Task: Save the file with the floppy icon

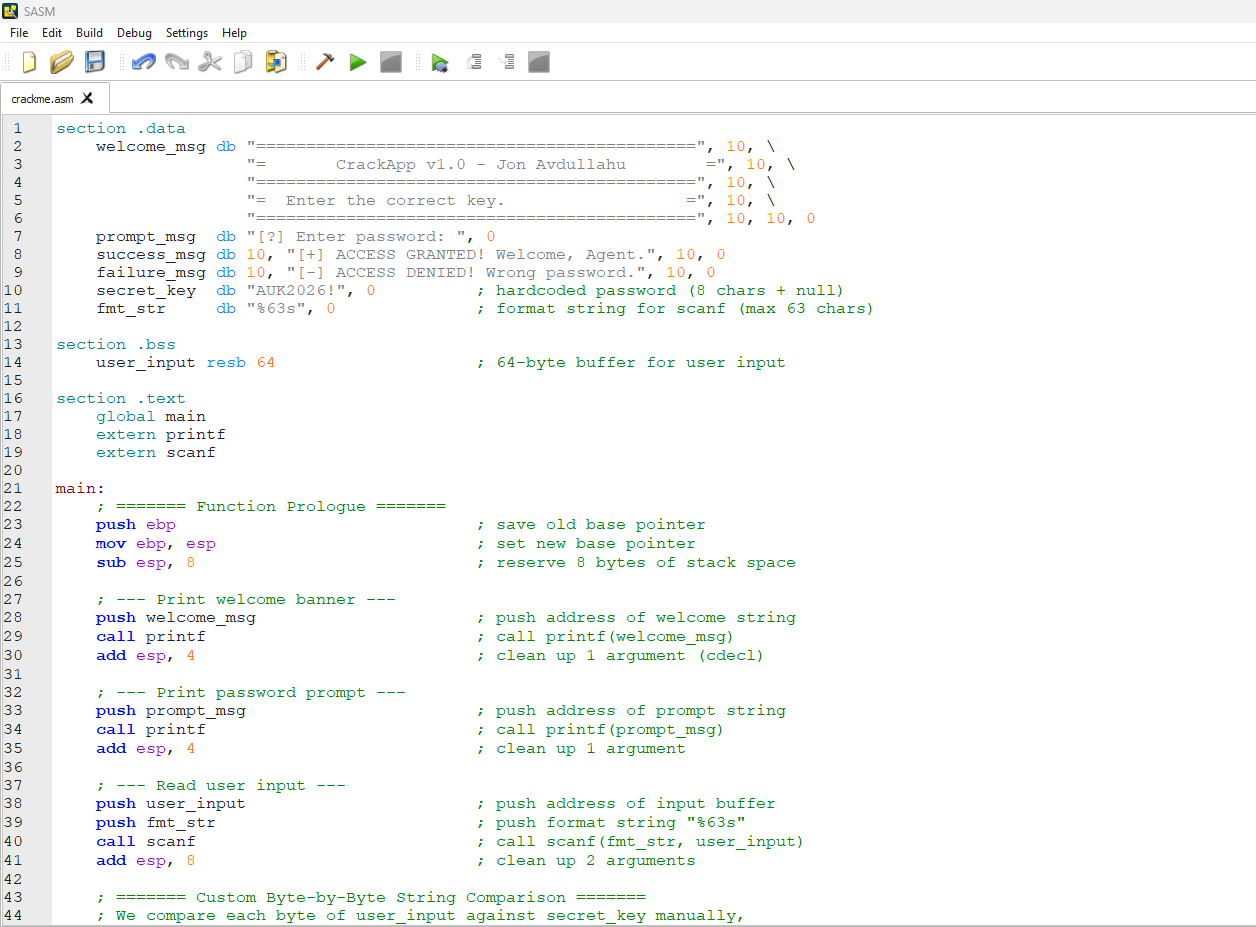Action: [x=95, y=62]
